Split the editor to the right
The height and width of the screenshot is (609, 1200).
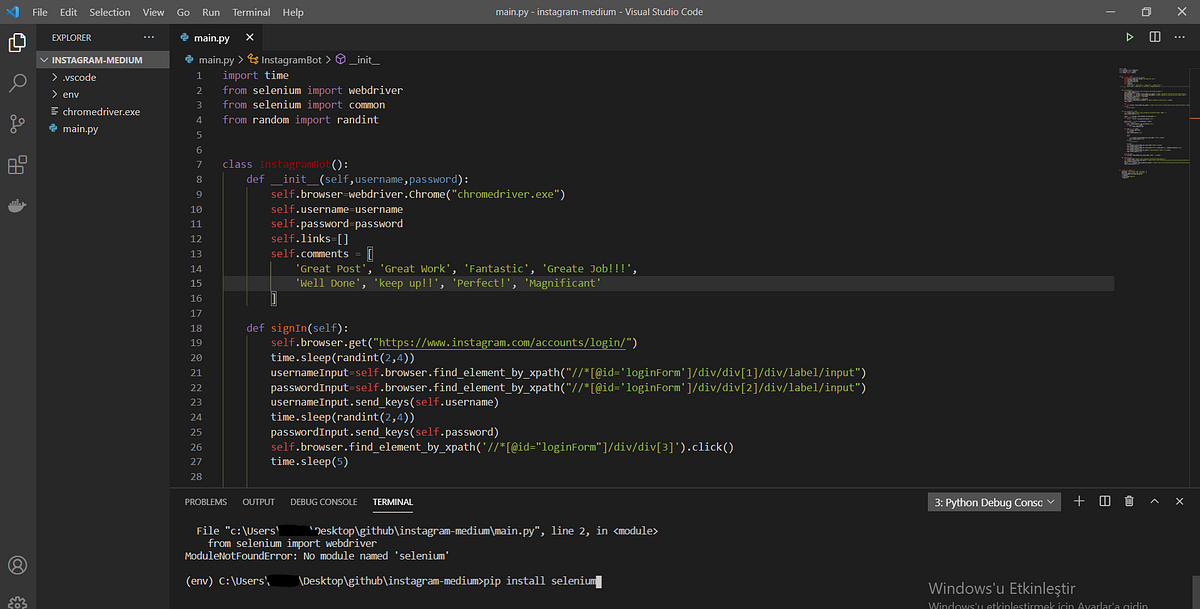(1153, 36)
